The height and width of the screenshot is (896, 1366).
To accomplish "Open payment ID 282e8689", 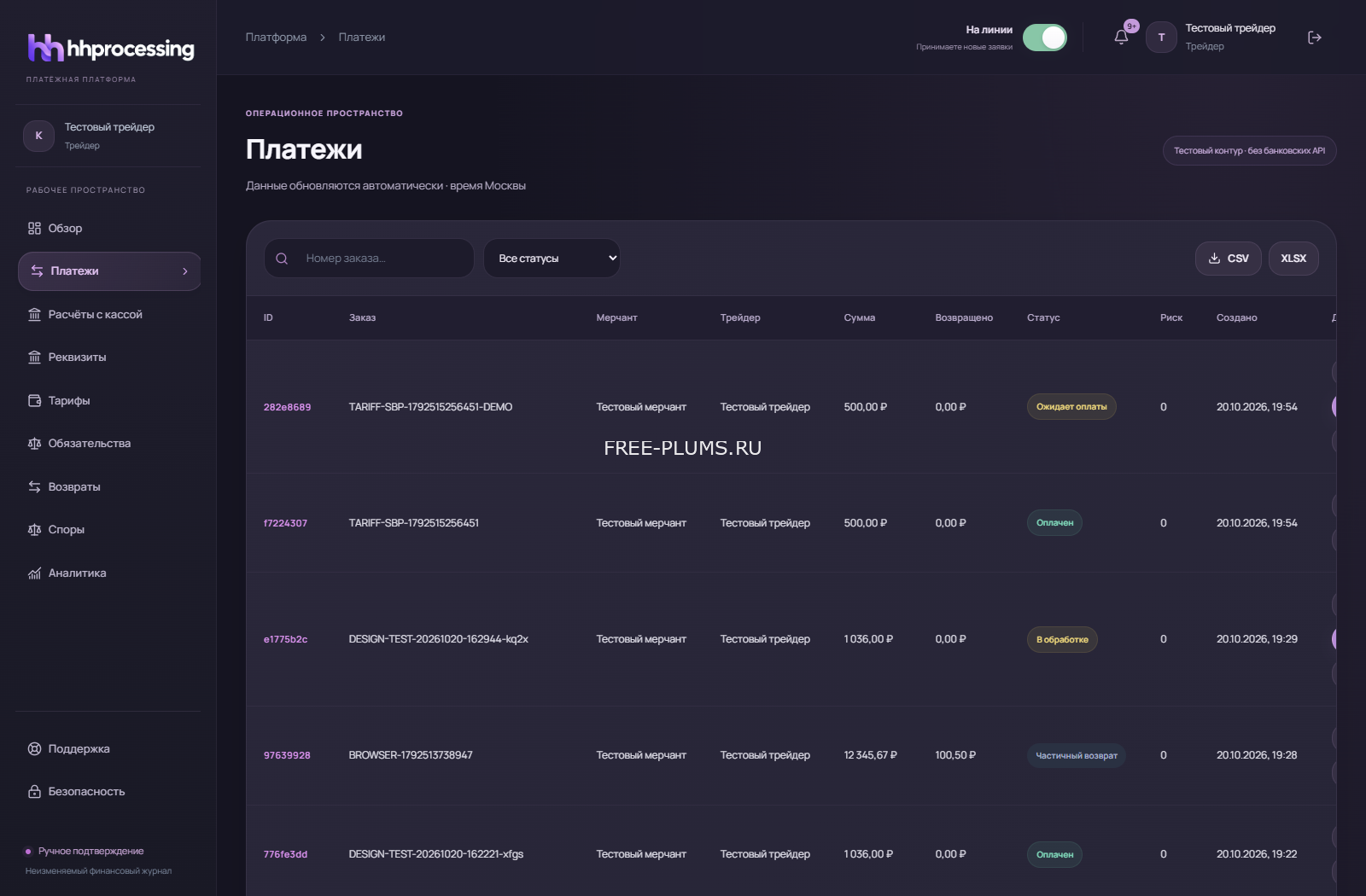I will 287,407.
